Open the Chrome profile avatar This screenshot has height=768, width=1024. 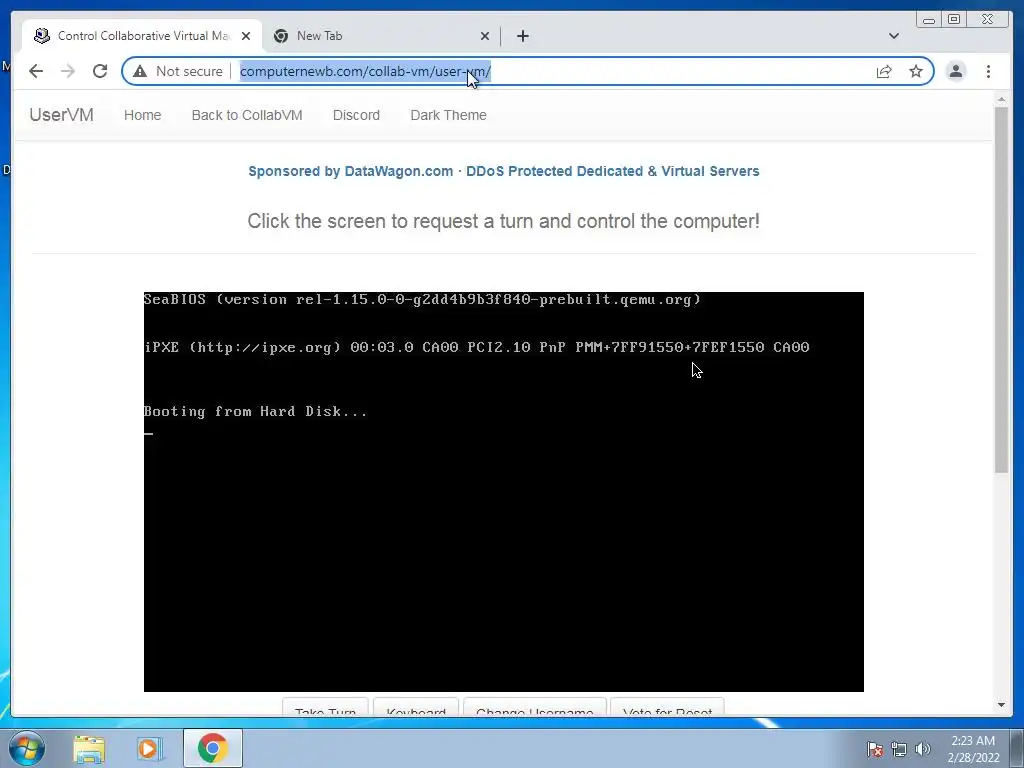coord(955,71)
